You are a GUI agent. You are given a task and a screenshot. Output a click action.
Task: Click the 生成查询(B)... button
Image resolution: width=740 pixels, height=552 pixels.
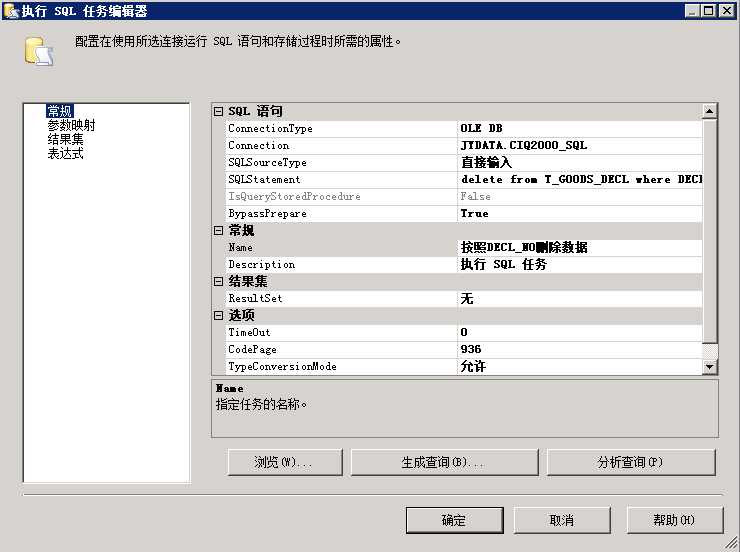pyautogui.click(x=444, y=462)
